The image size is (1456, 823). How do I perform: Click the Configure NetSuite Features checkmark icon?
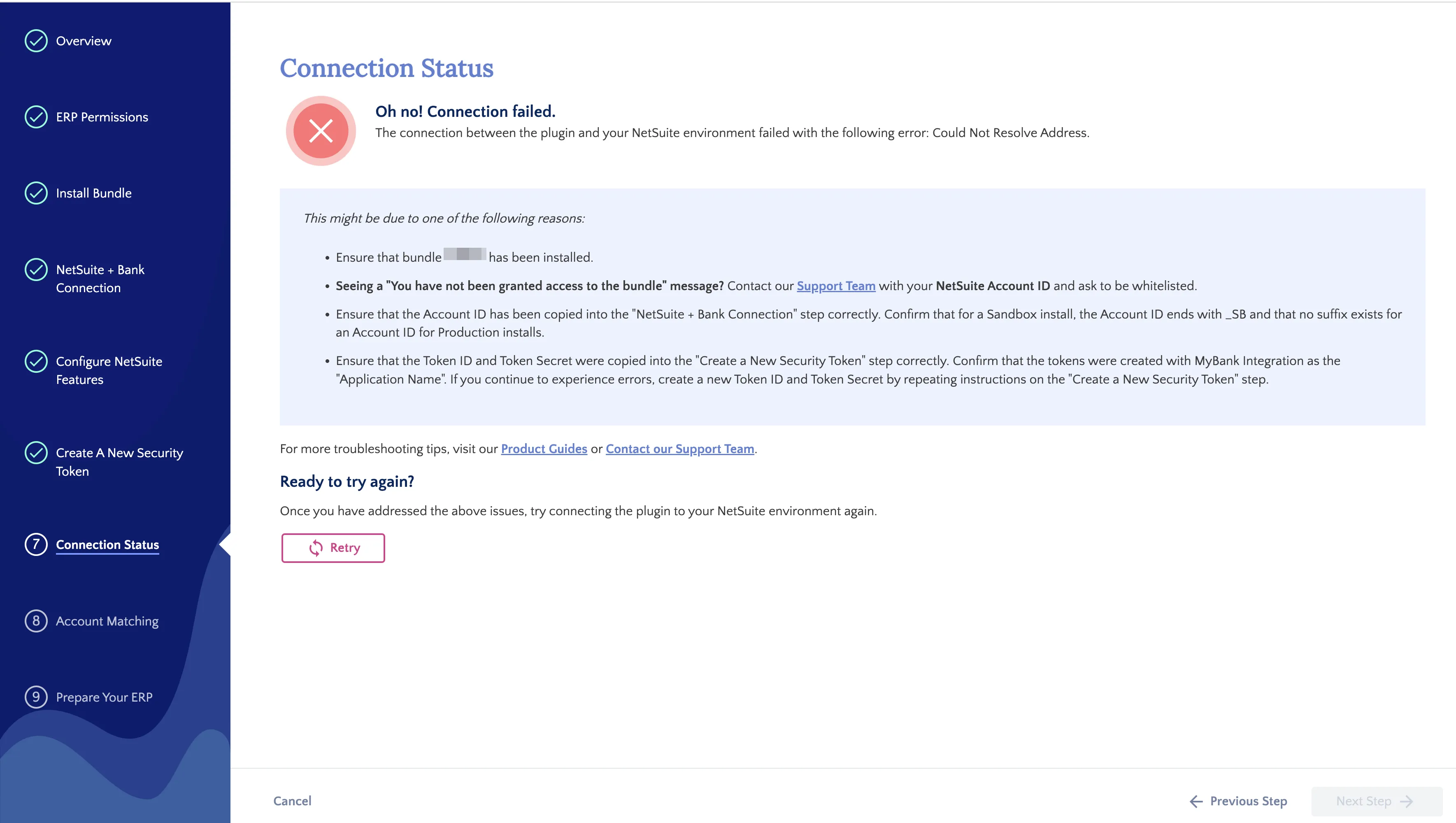(x=36, y=361)
